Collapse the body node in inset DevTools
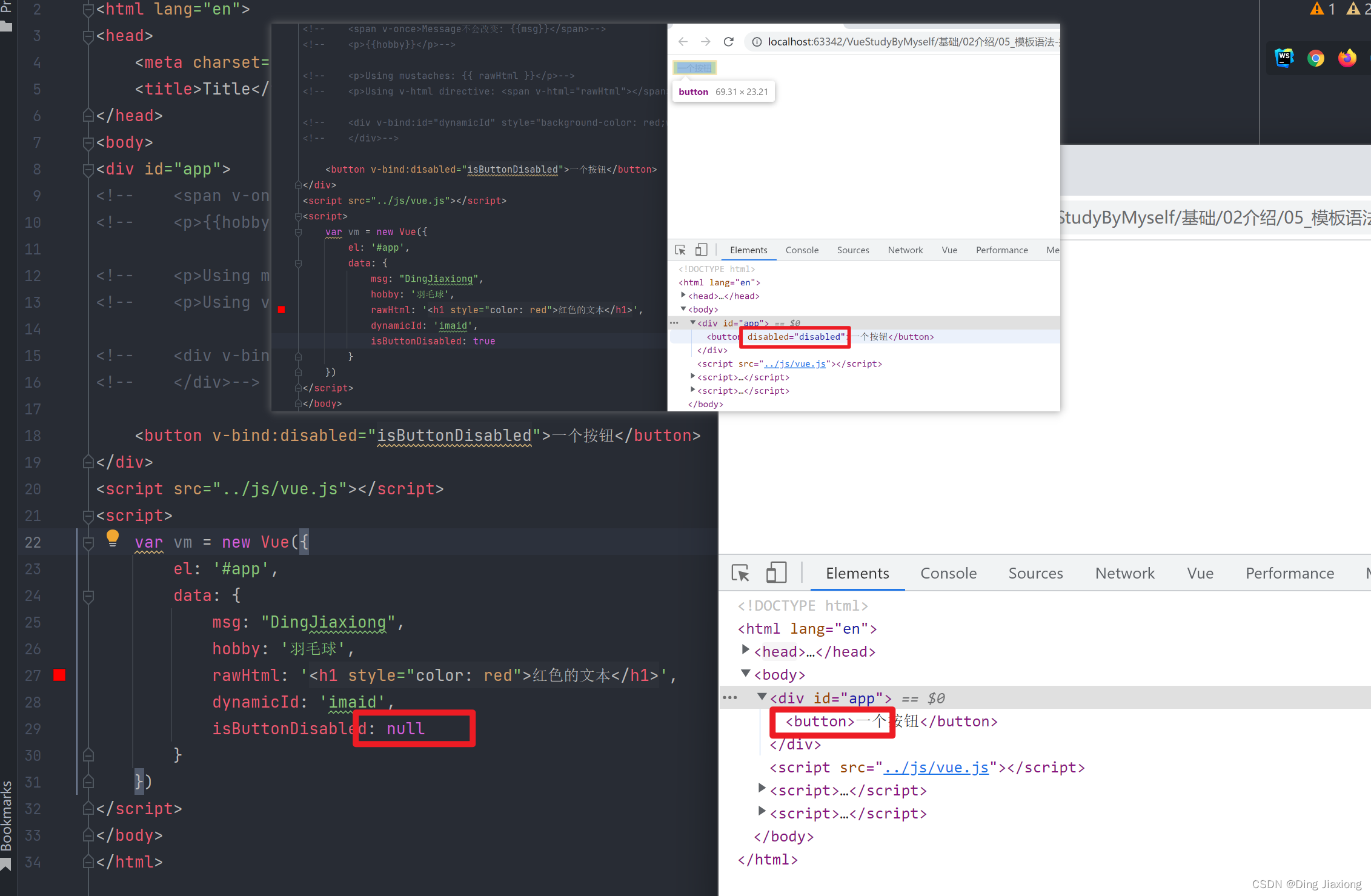1371x896 pixels. tap(683, 309)
